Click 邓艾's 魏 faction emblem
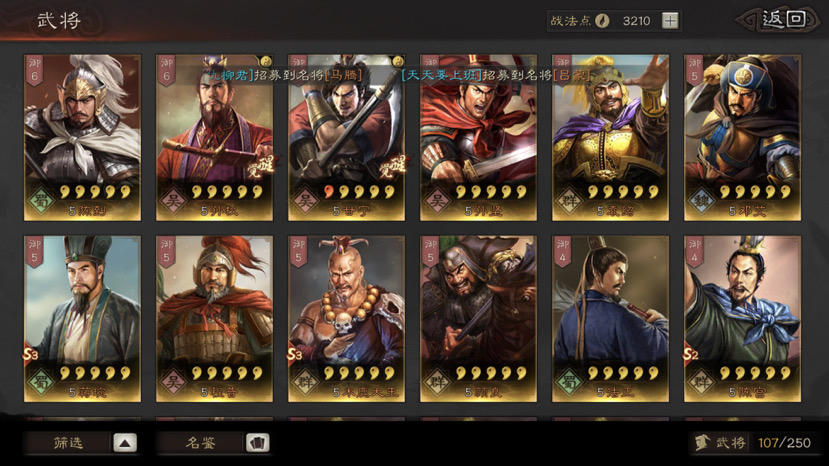Image resolution: width=829 pixels, height=466 pixels. click(x=702, y=200)
